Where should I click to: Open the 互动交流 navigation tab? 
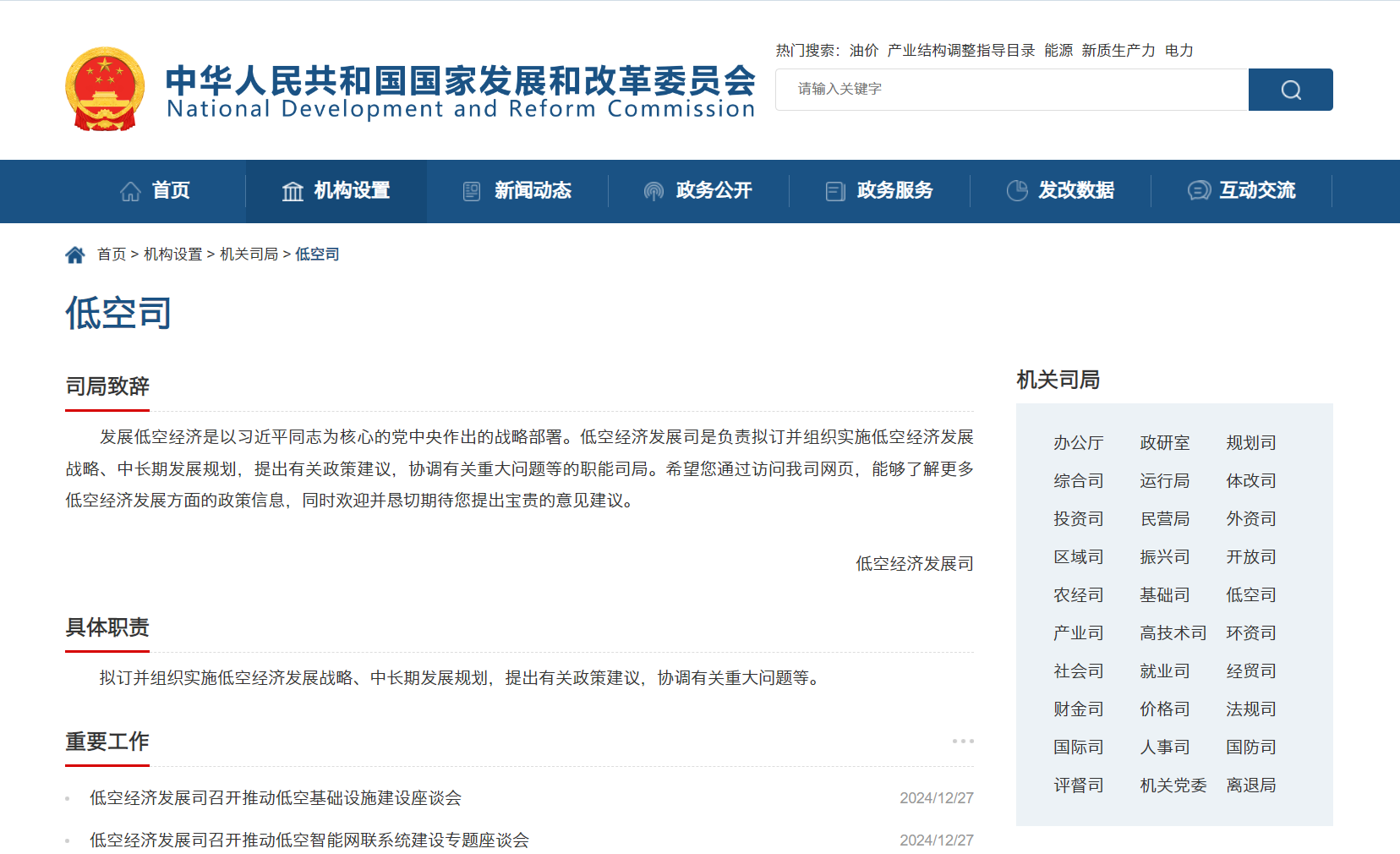click(x=1241, y=191)
